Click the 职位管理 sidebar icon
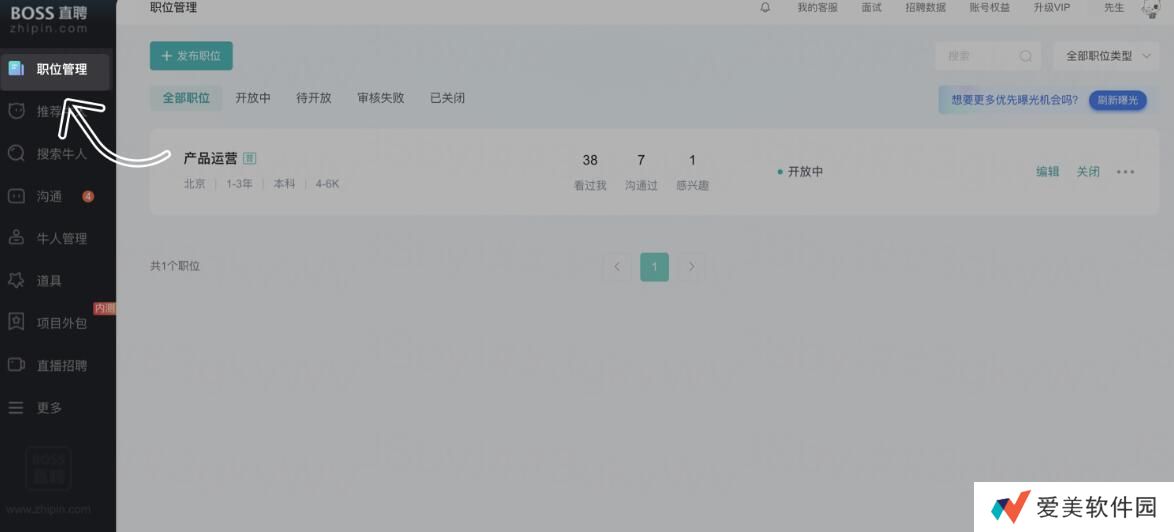Screen dimensions: 1174x532 click(16, 69)
